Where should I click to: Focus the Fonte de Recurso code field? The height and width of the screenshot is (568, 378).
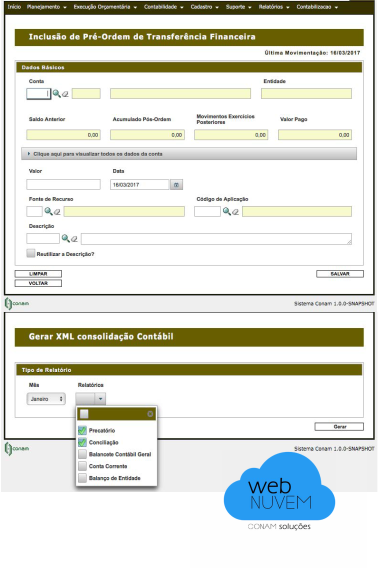pyautogui.click(x=34, y=212)
